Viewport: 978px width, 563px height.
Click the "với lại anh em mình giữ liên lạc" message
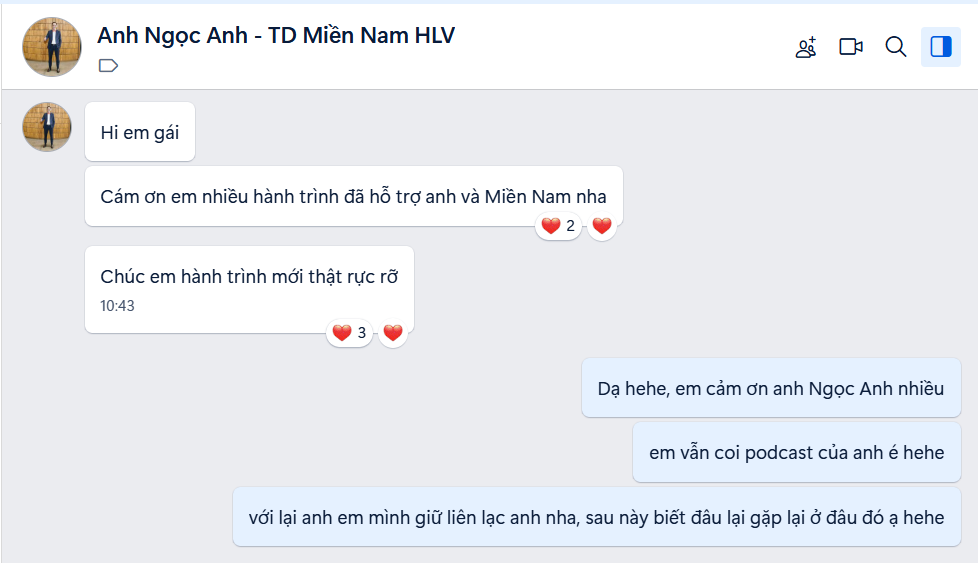pos(596,517)
